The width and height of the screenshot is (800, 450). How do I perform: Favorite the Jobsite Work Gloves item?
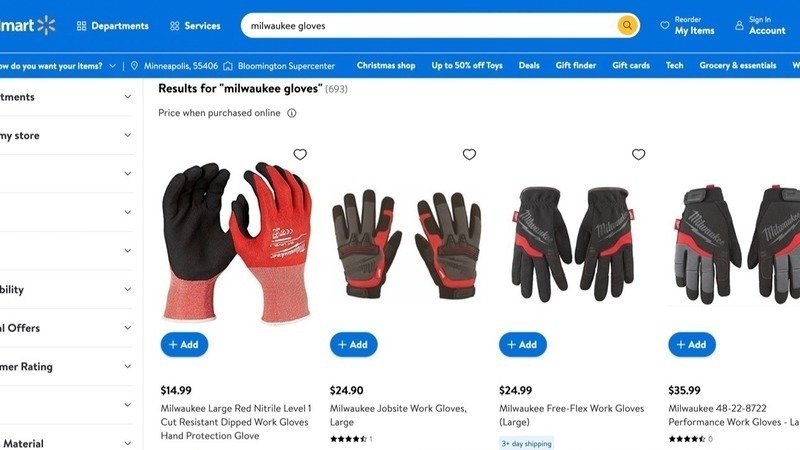(469, 154)
